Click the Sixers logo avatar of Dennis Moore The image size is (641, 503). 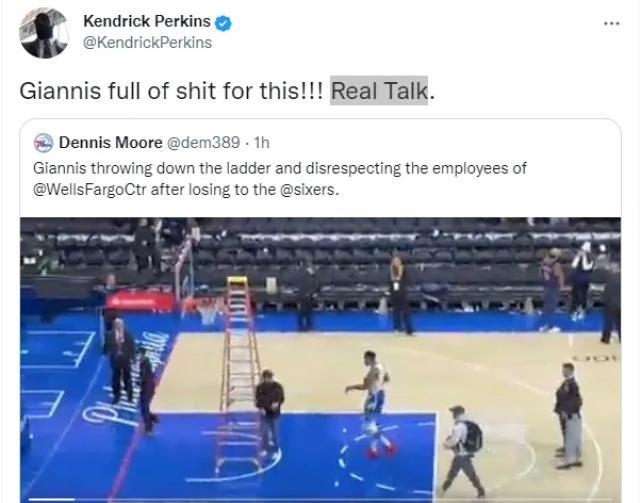(x=43, y=143)
